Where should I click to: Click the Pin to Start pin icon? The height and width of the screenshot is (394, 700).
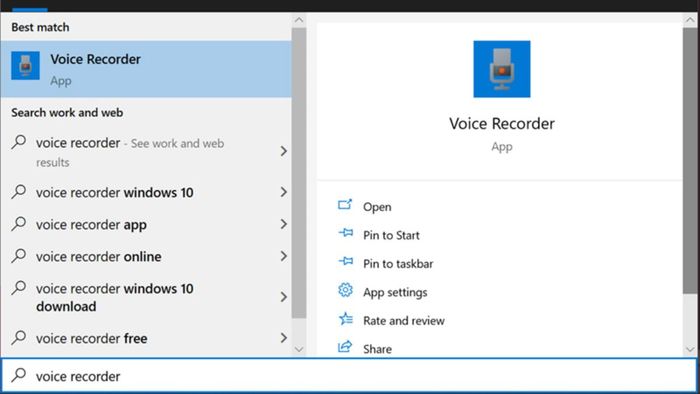coord(346,233)
